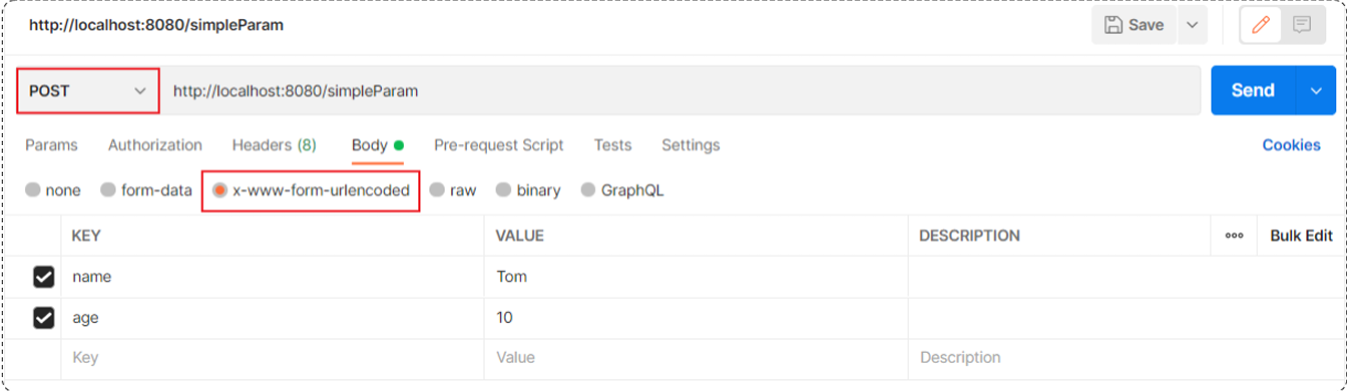The image size is (1347, 391).
Task: Send the request with Send button
Action: (x=1253, y=91)
